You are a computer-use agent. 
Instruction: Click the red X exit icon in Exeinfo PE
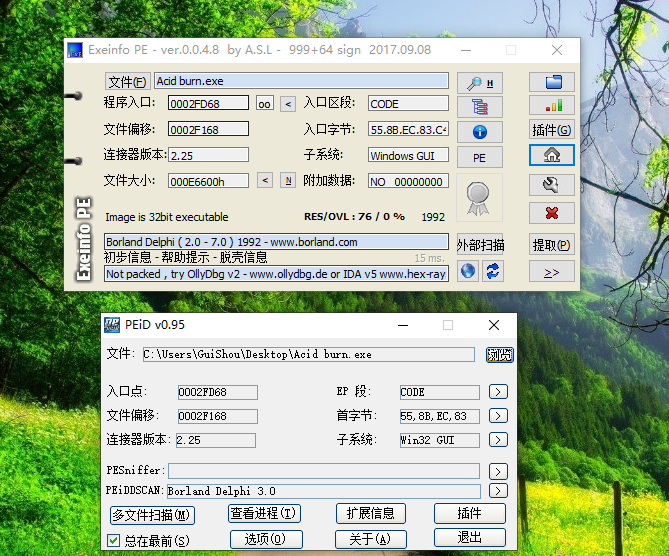click(552, 213)
